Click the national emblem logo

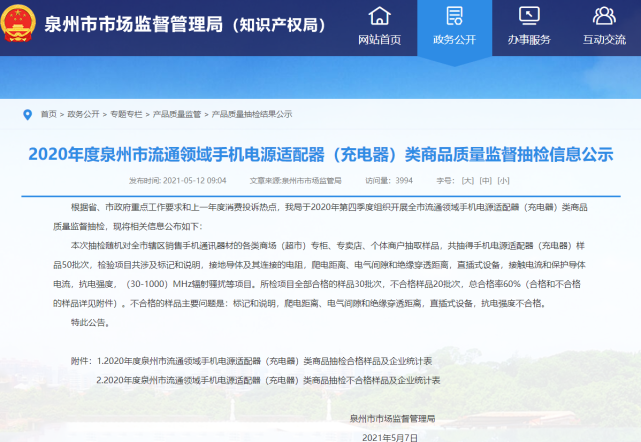click(x=17, y=23)
